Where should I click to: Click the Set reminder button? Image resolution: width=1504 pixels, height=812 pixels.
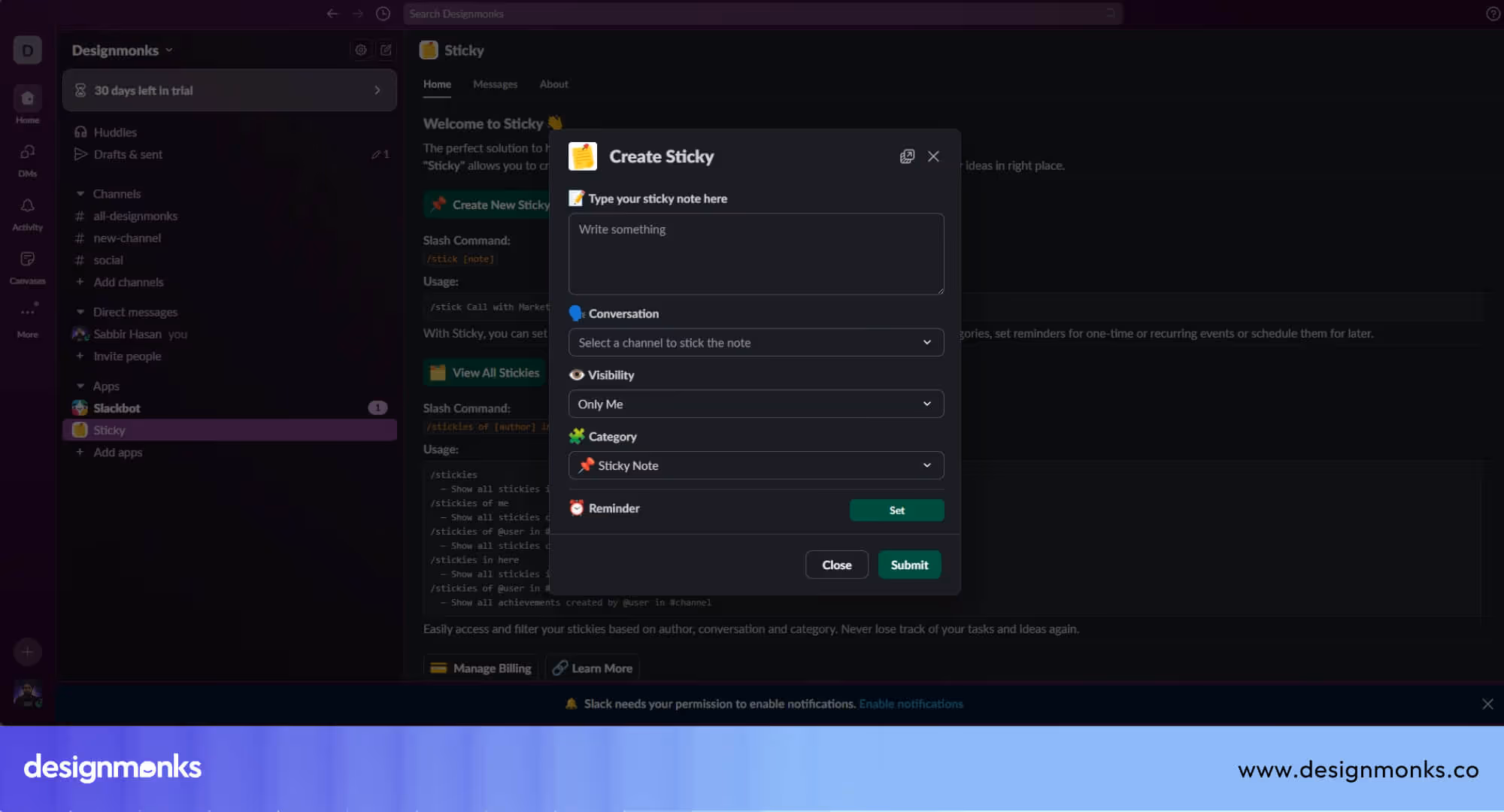(896, 510)
